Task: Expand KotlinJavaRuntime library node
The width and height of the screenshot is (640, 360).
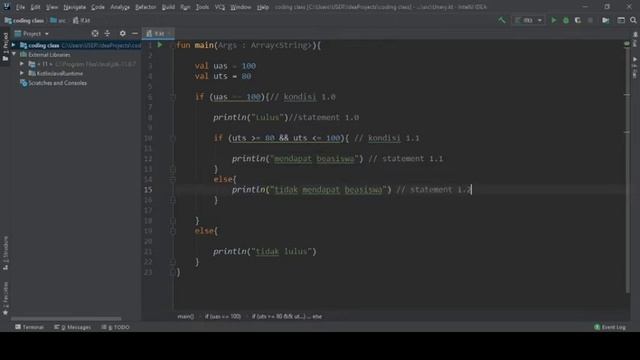Action: click(22, 73)
